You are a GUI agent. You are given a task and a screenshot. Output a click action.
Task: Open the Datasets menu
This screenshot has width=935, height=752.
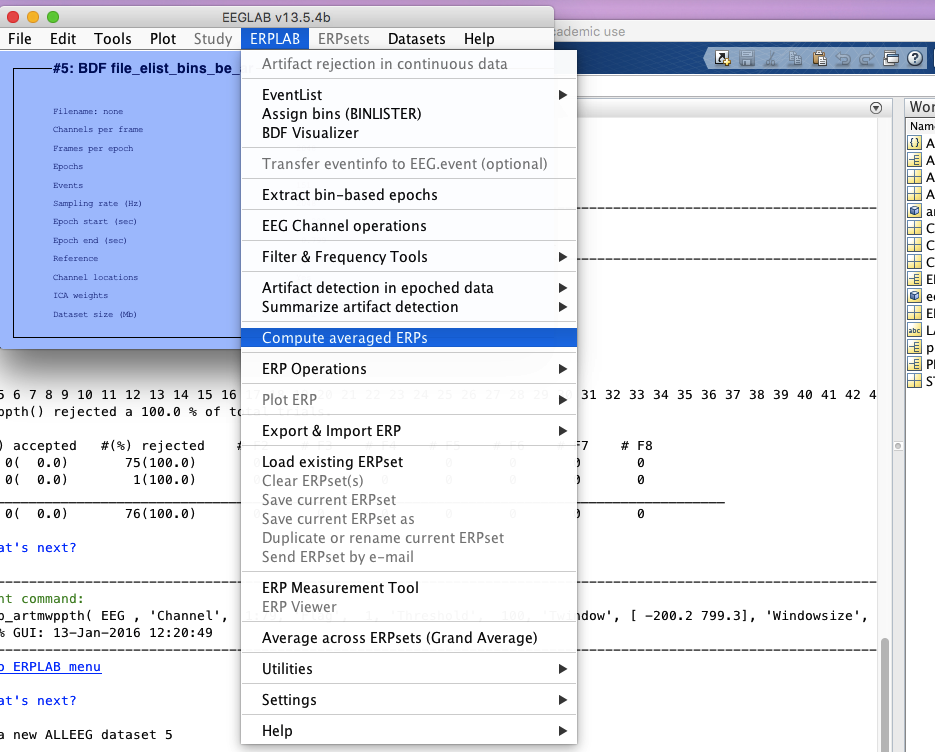point(417,39)
